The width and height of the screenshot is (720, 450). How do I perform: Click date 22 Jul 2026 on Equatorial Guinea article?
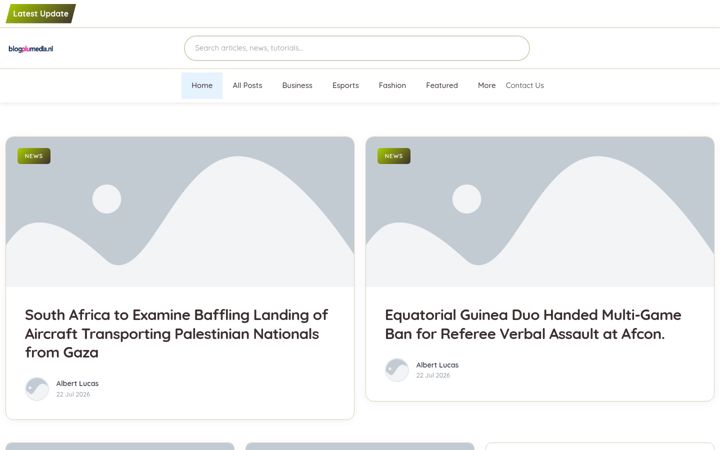tap(433, 376)
